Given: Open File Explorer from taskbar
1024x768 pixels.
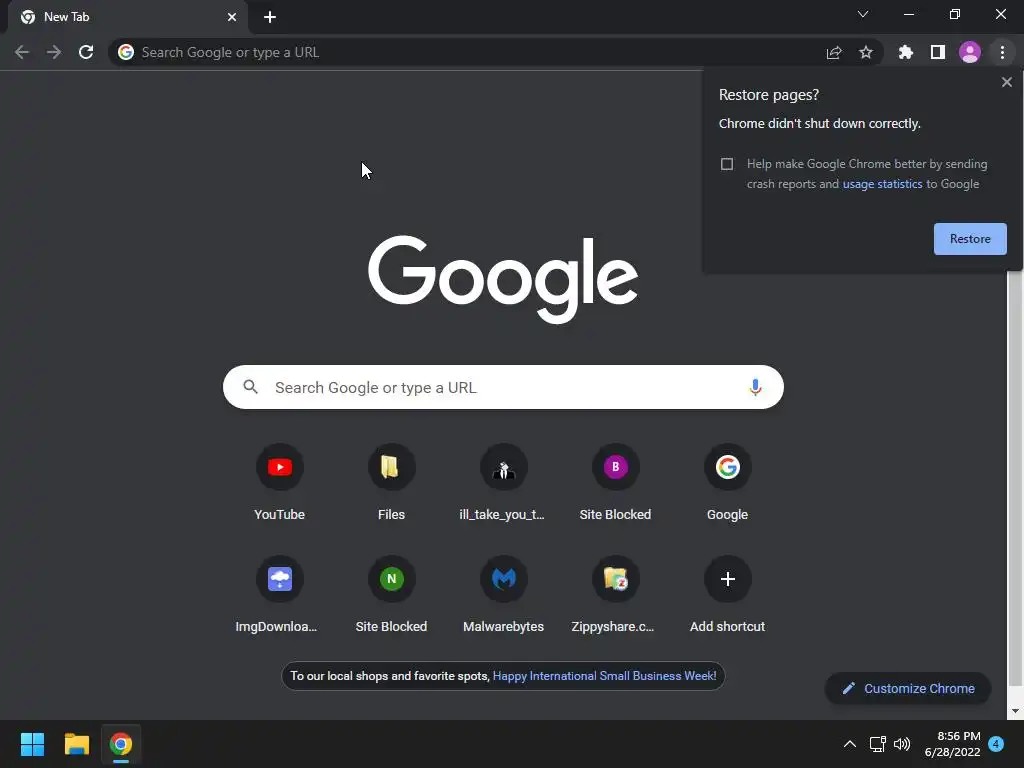Looking at the screenshot, I should coord(76,744).
